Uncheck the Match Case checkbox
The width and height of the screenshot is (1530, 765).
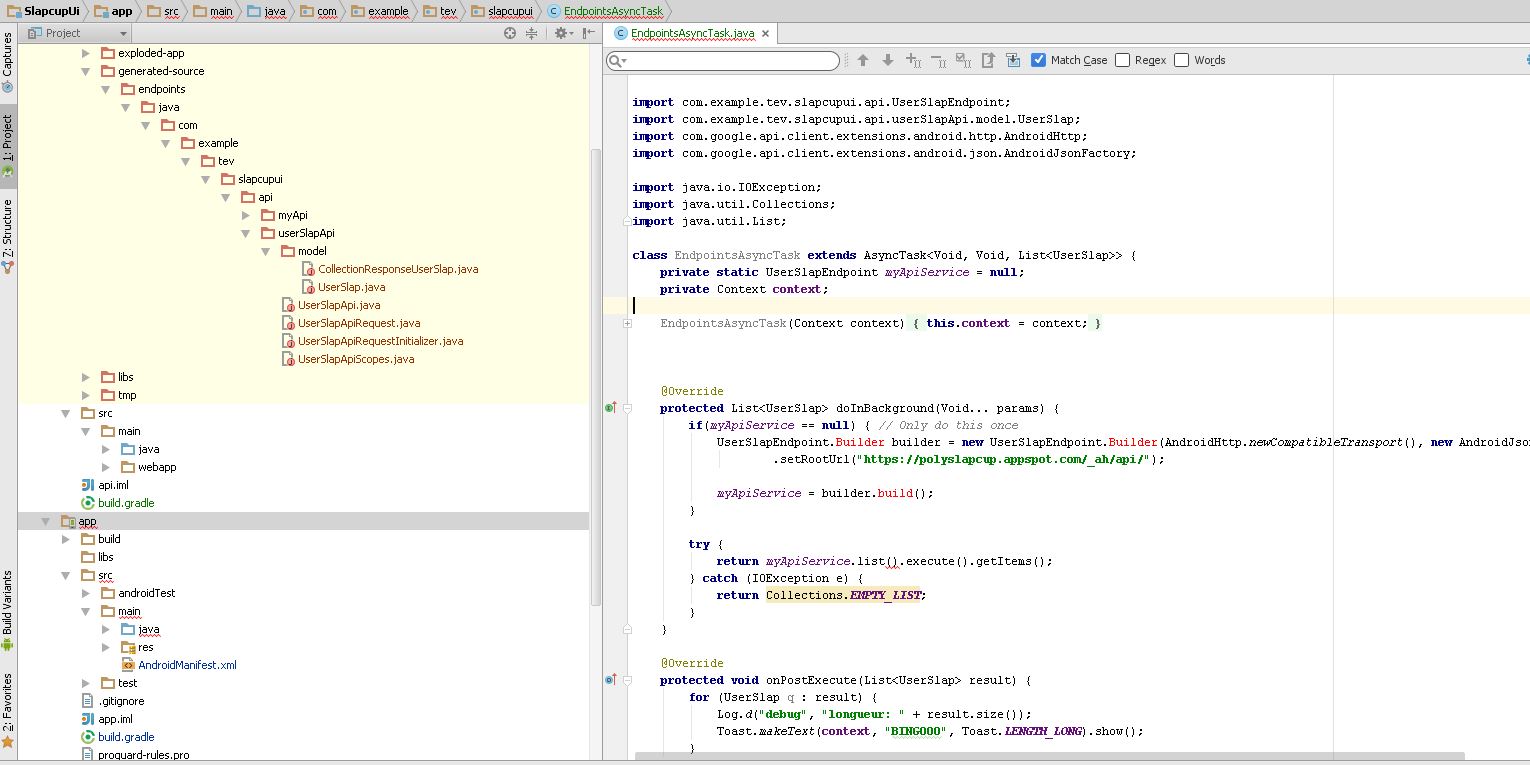click(1040, 60)
